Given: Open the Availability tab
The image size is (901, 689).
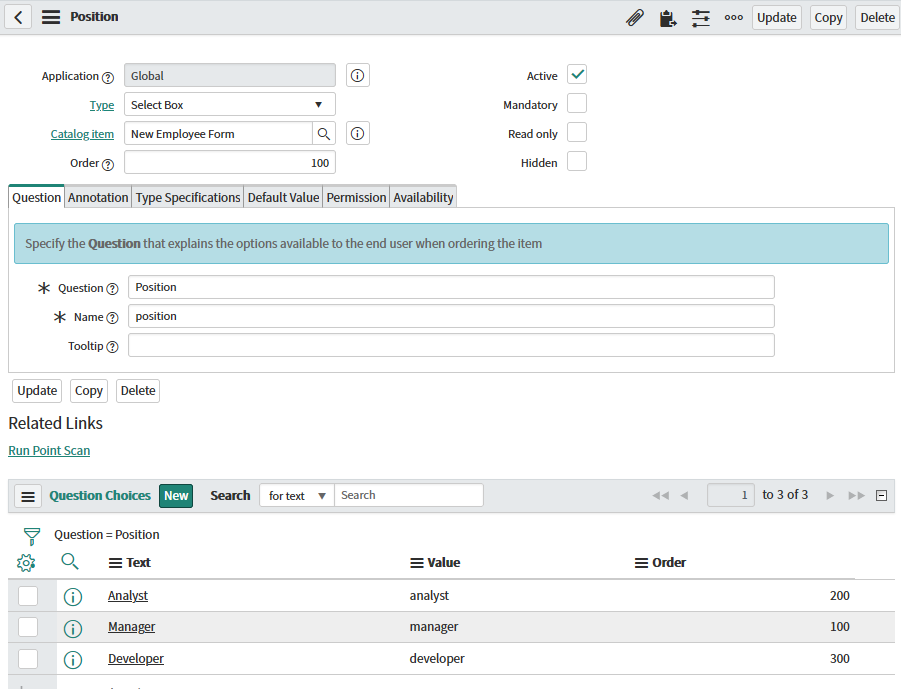Looking at the screenshot, I should pyautogui.click(x=423, y=198).
